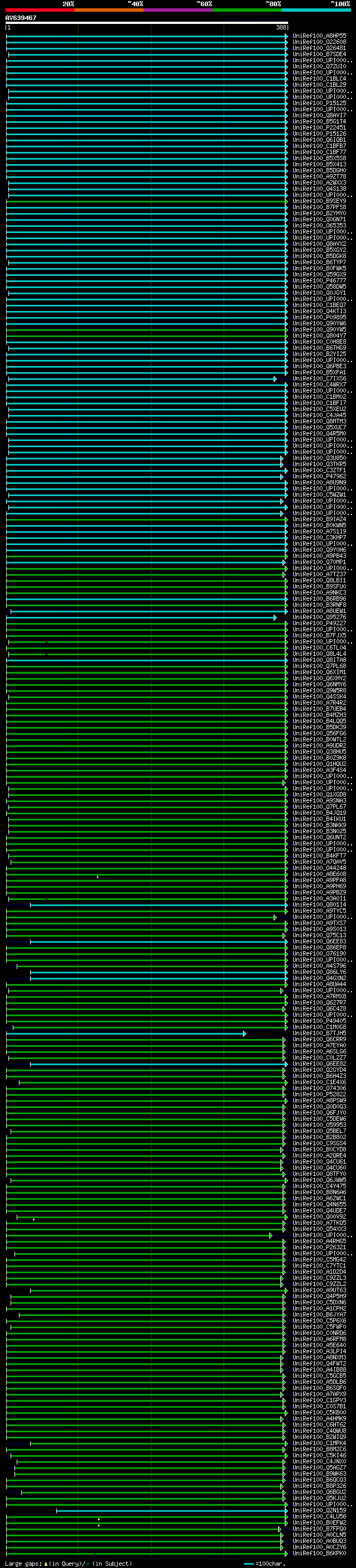Click the UniRef100_P52822 hit label
The height and width of the screenshot is (1568, 356).
(x=319, y=1095)
